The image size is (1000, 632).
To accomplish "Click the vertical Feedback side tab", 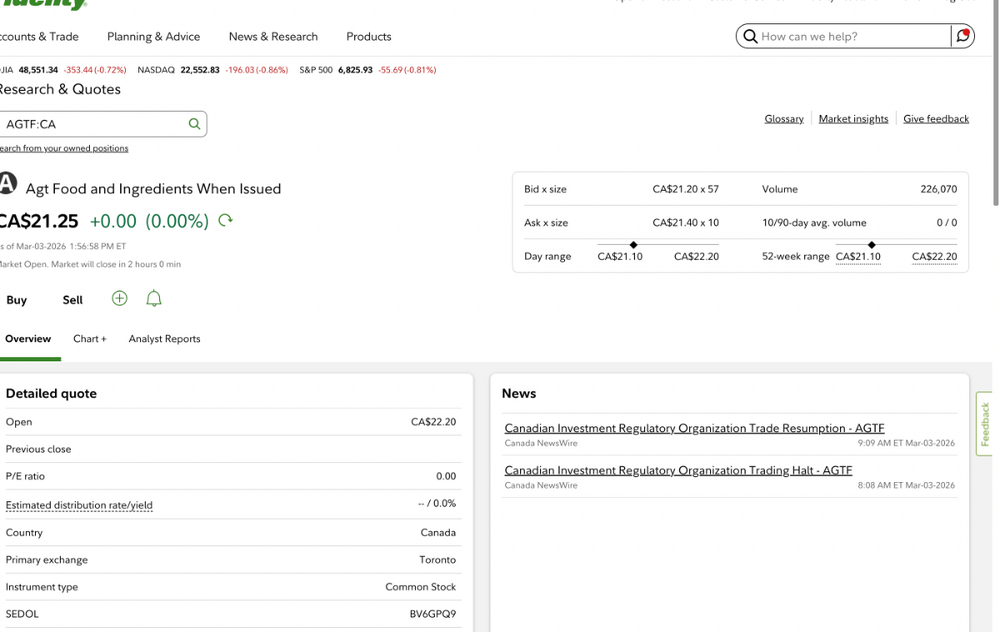I will 985,423.
